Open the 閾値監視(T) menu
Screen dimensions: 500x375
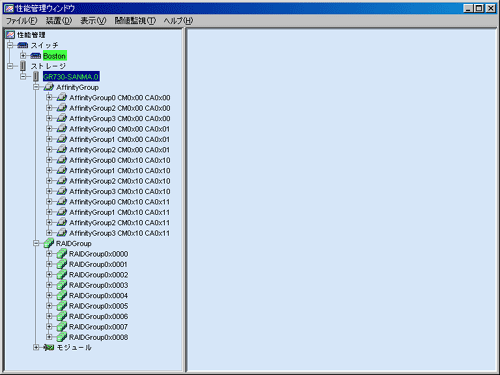135,21
